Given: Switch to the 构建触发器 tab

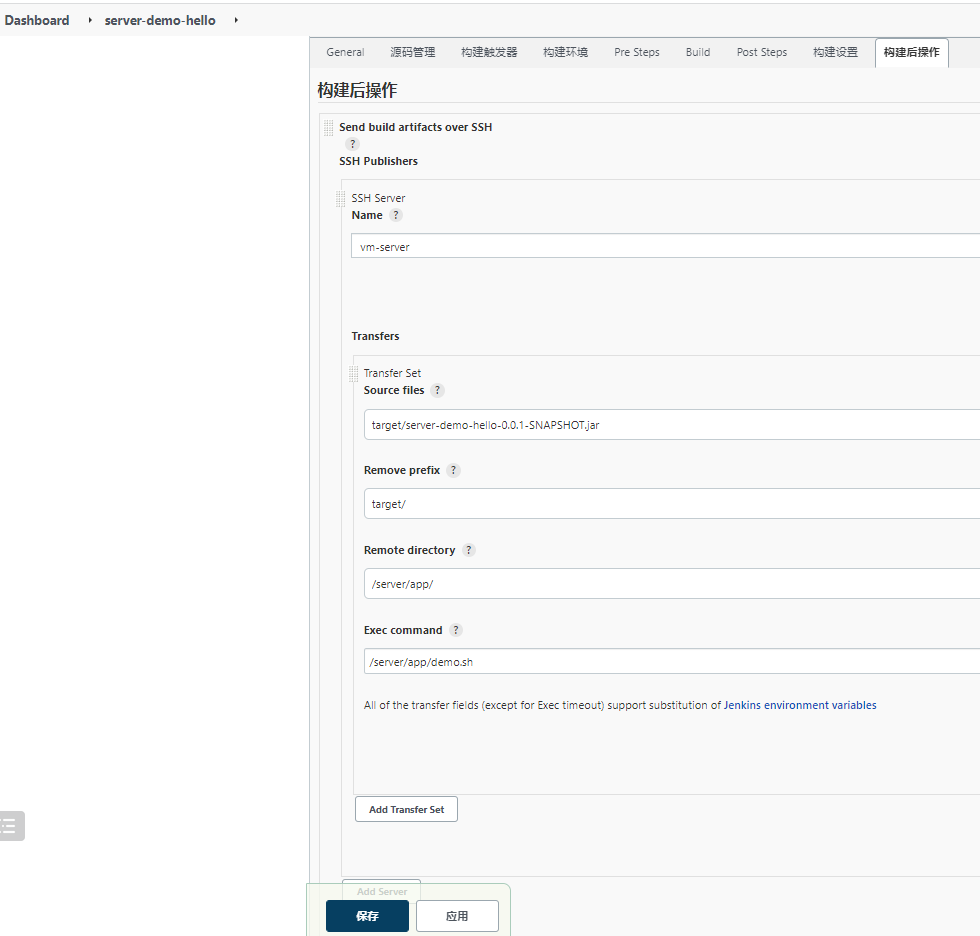Looking at the screenshot, I should [x=489, y=52].
